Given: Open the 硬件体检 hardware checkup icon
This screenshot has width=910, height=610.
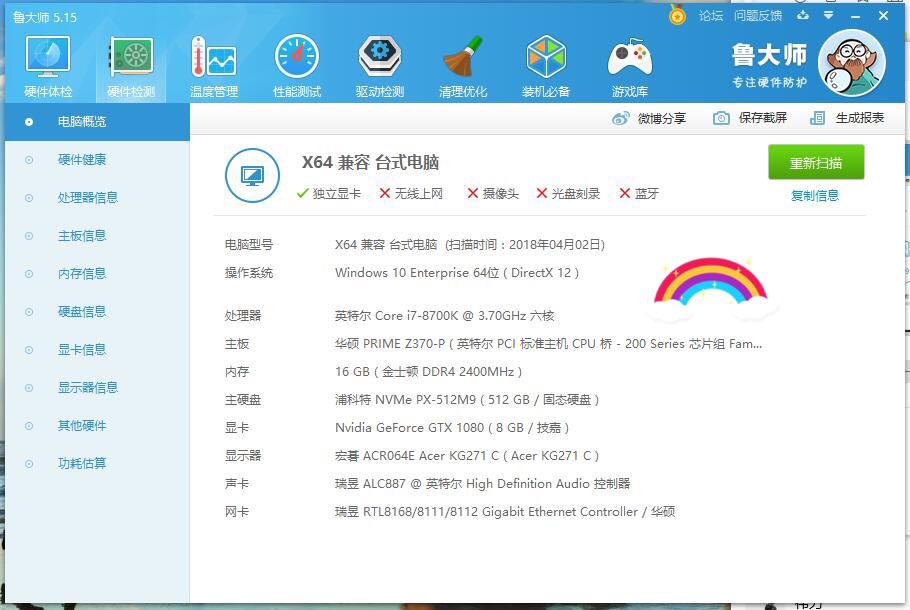Looking at the screenshot, I should pyautogui.click(x=48, y=56).
